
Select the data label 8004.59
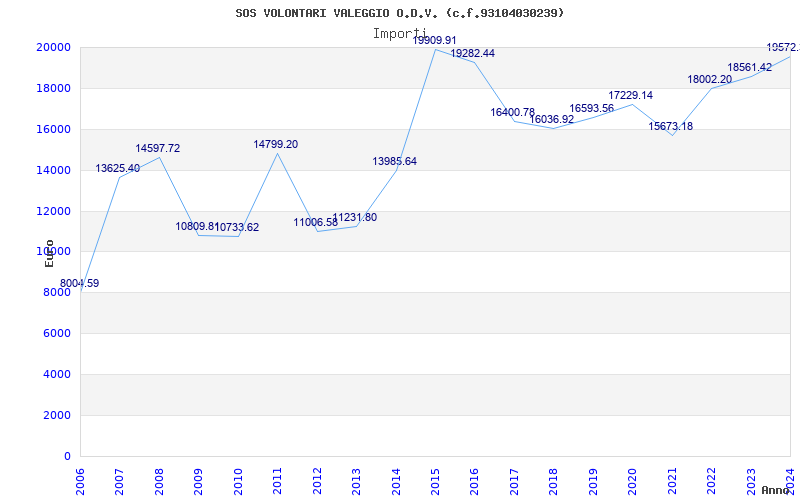tap(80, 284)
